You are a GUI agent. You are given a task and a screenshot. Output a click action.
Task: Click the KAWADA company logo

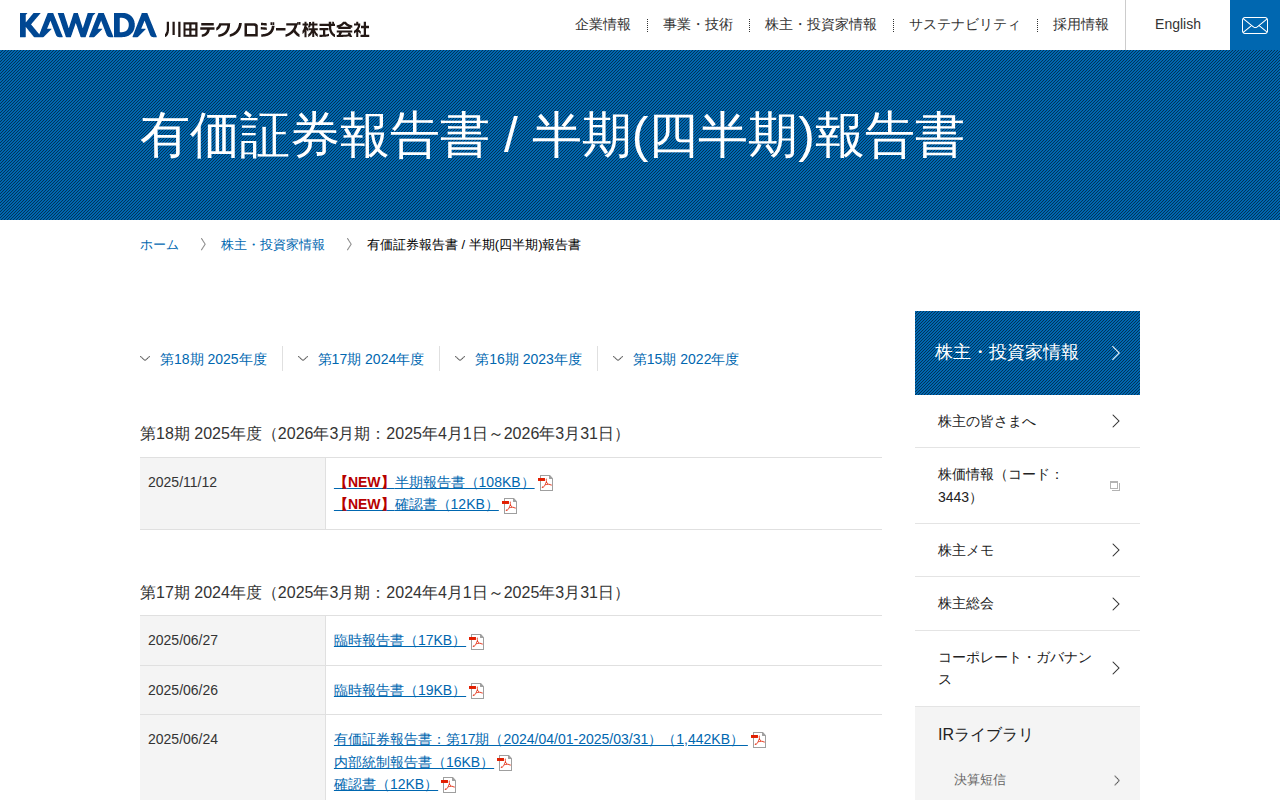coord(195,25)
